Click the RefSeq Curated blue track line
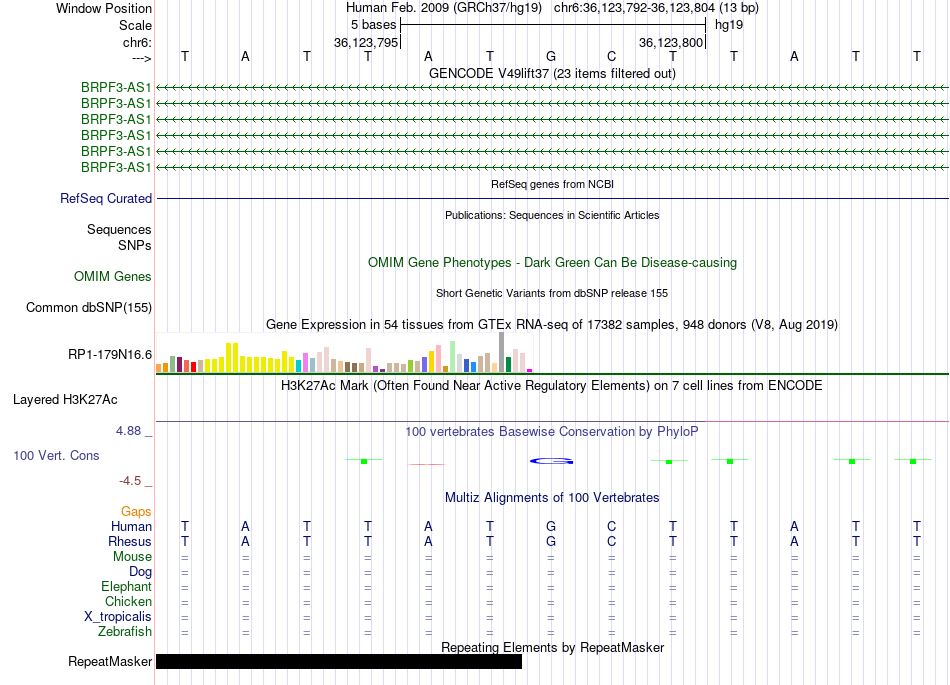This screenshot has height=685, width=950. click(553, 198)
